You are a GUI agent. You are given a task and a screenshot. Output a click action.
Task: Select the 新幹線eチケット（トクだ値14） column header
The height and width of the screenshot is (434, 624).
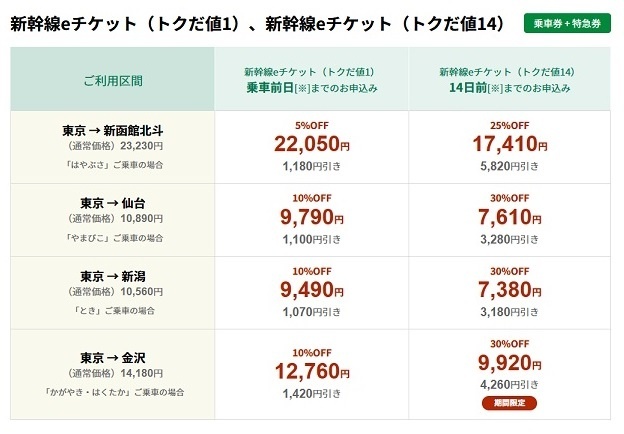coord(506,72)
